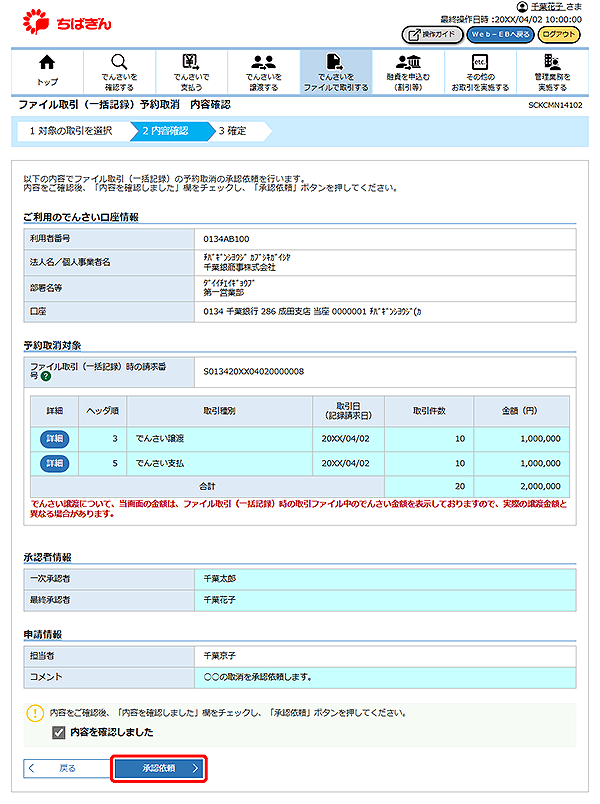The height and width of the screenshot is (804, 600).
Task: Click final approver 千葉花子 value
Action: 219,600
